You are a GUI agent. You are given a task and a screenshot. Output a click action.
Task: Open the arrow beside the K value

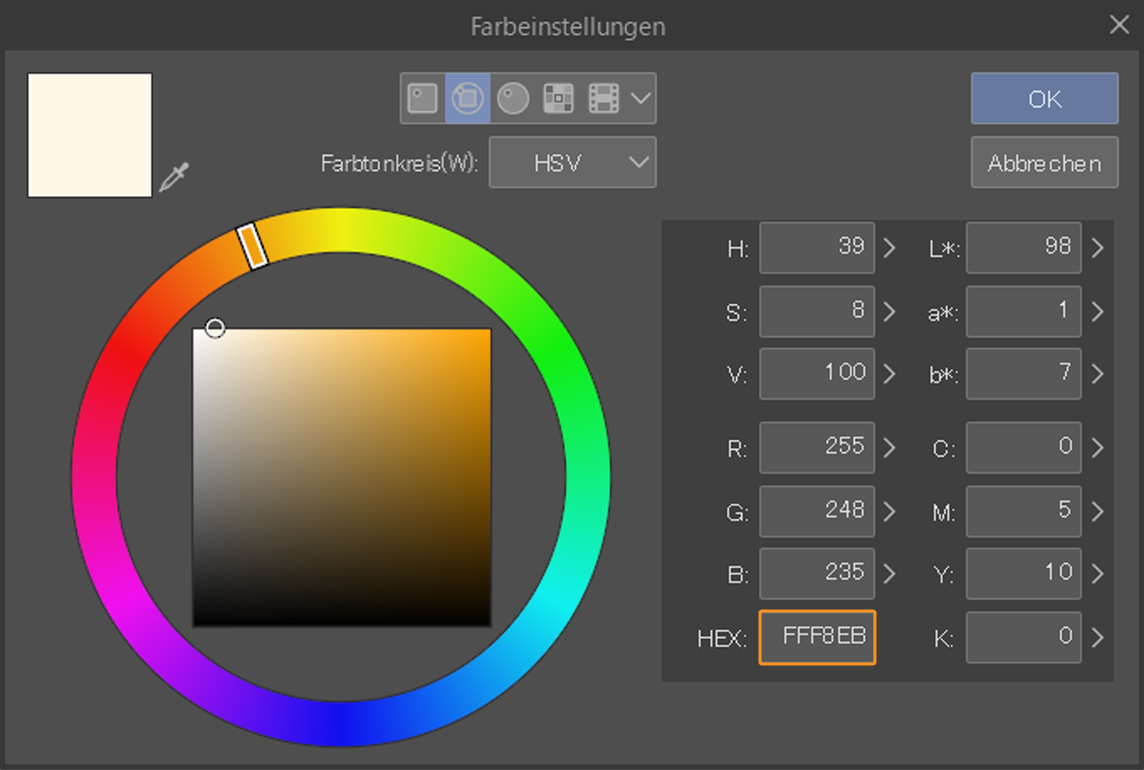(1097, 637)
